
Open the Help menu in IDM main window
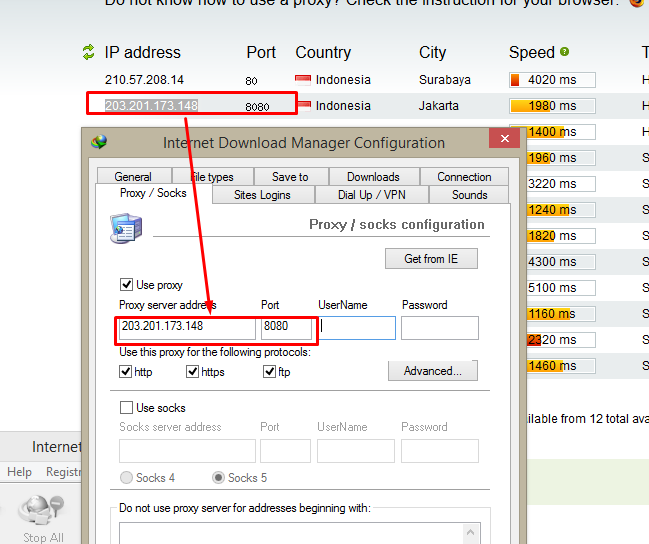pyautogui.click(x=19, y=472)
